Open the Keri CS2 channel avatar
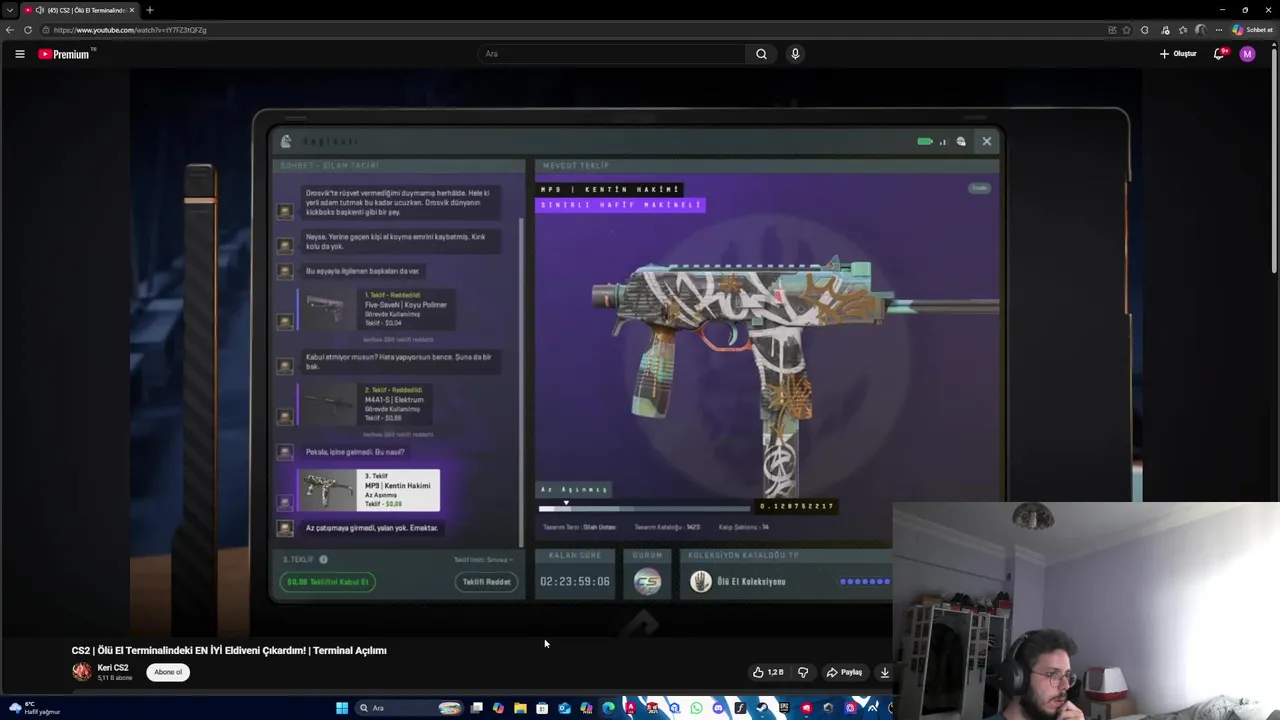Screen dimensions: 1280x720 coord(81,672)
